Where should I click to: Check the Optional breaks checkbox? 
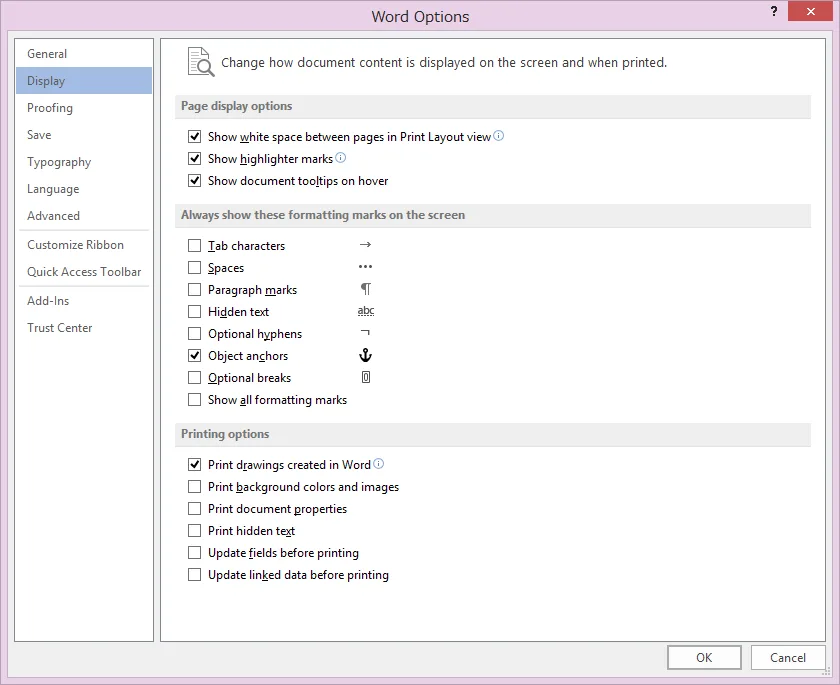point(194,378)
